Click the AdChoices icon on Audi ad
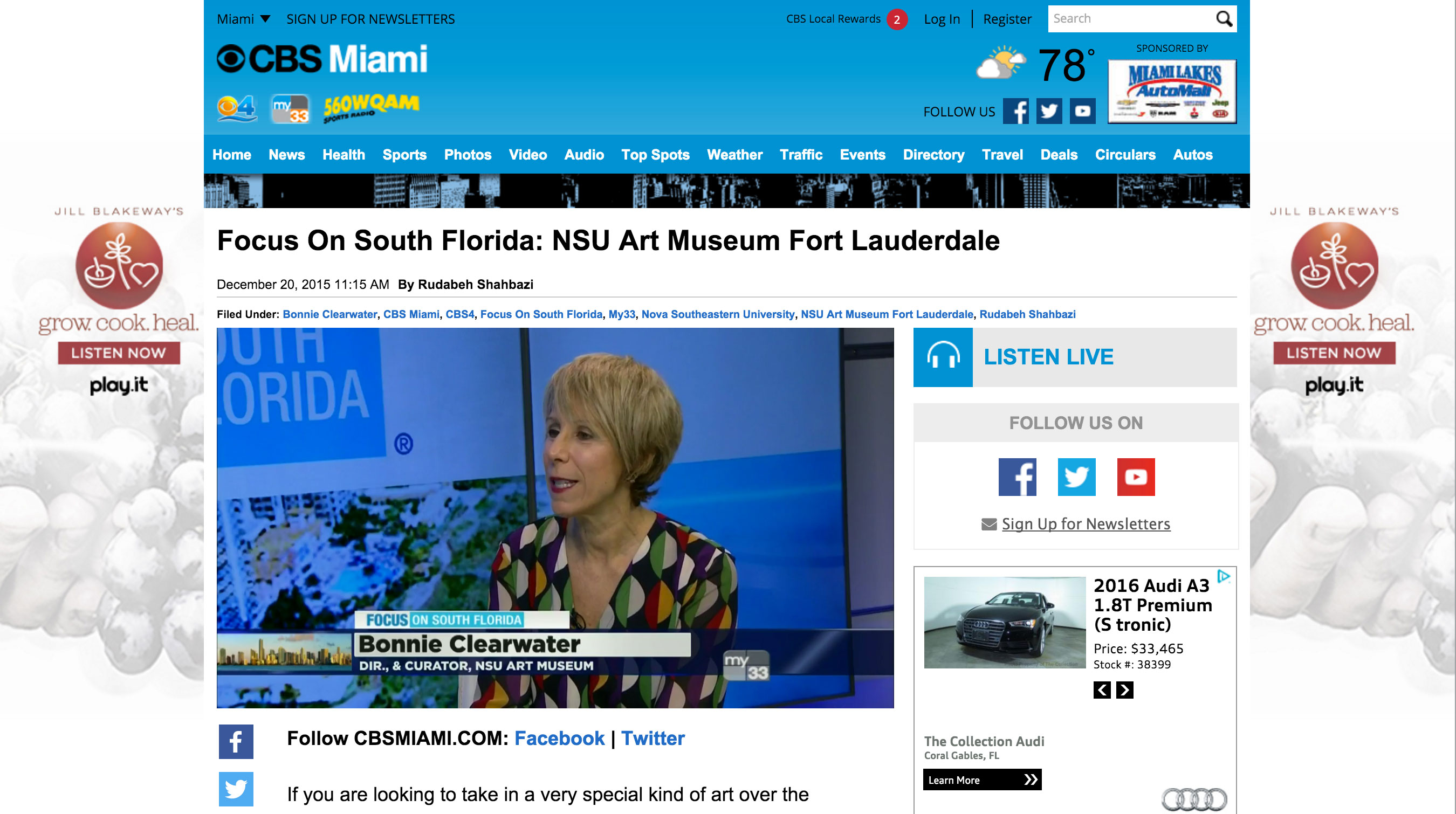The height and width of the screenshot is (814, 1456). pos(1224,576)
